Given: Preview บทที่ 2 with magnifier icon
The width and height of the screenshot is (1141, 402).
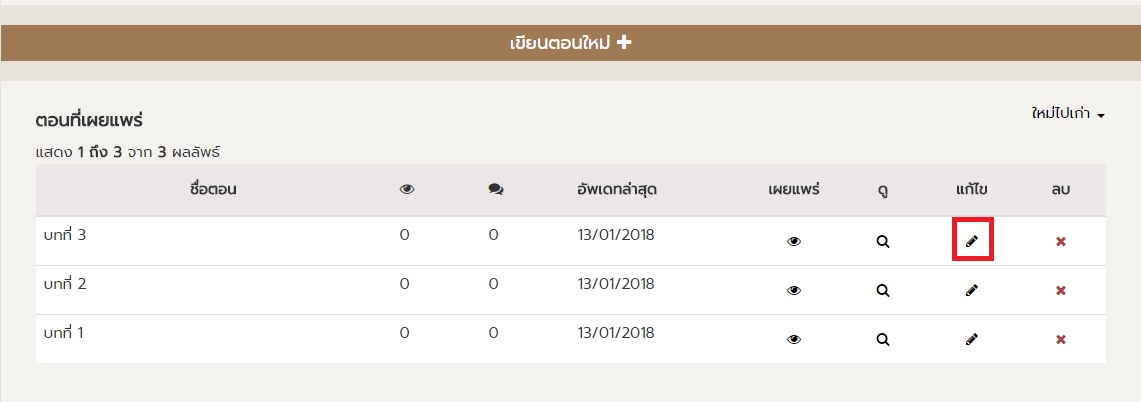Looking at the screenshot, I should coord(883,290).
